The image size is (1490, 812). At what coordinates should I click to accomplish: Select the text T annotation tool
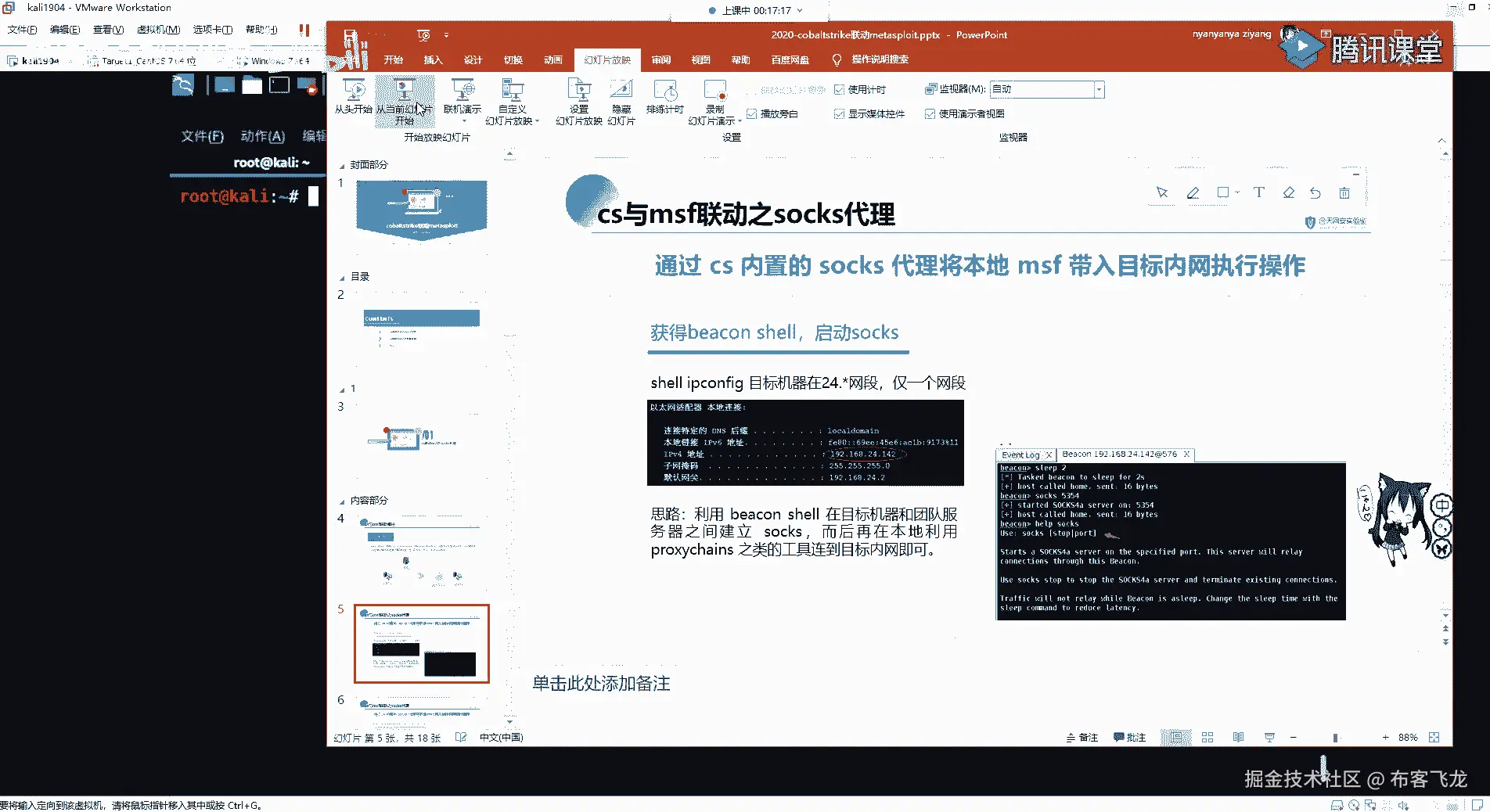tap(1258, 192)
